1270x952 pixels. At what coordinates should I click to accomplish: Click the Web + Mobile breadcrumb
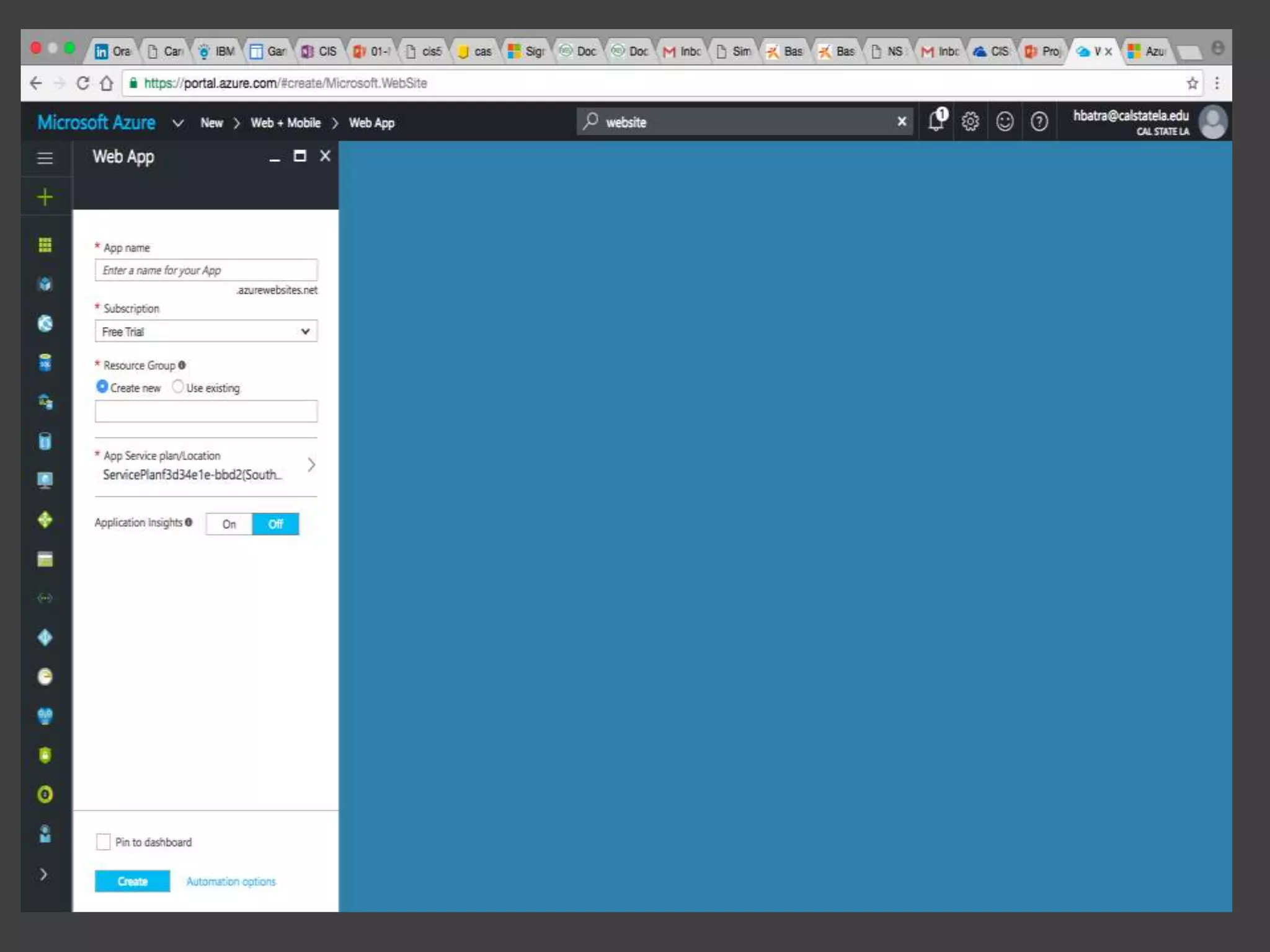click(x=285, y=123)
